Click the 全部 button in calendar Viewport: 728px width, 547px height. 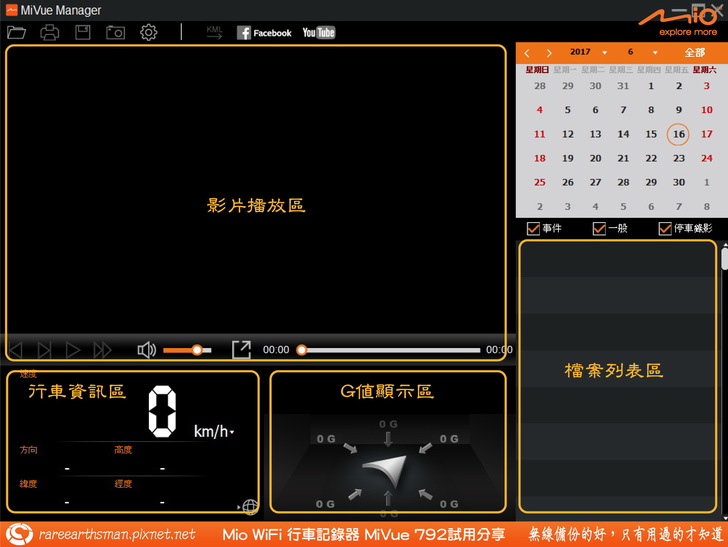tap(695, 52)
